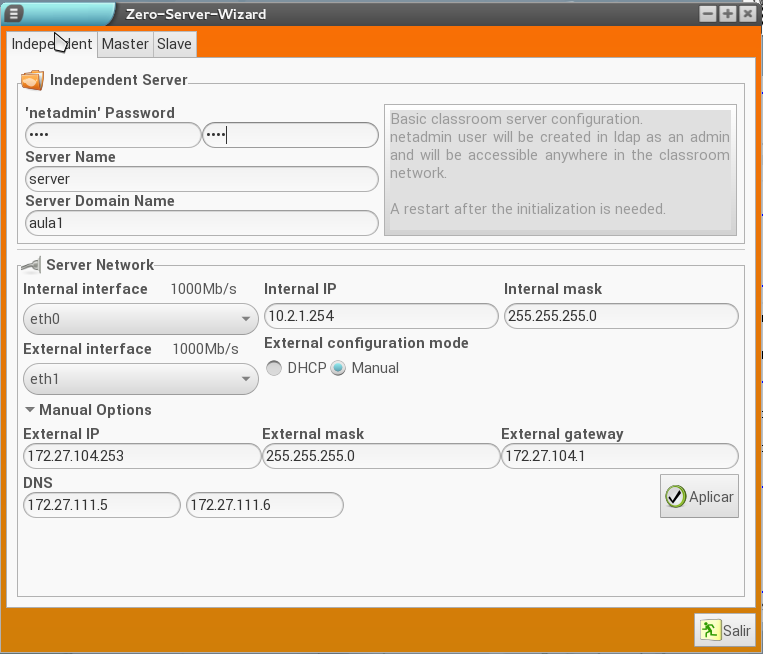Click the exit icon on Salir

pos(709,630)
